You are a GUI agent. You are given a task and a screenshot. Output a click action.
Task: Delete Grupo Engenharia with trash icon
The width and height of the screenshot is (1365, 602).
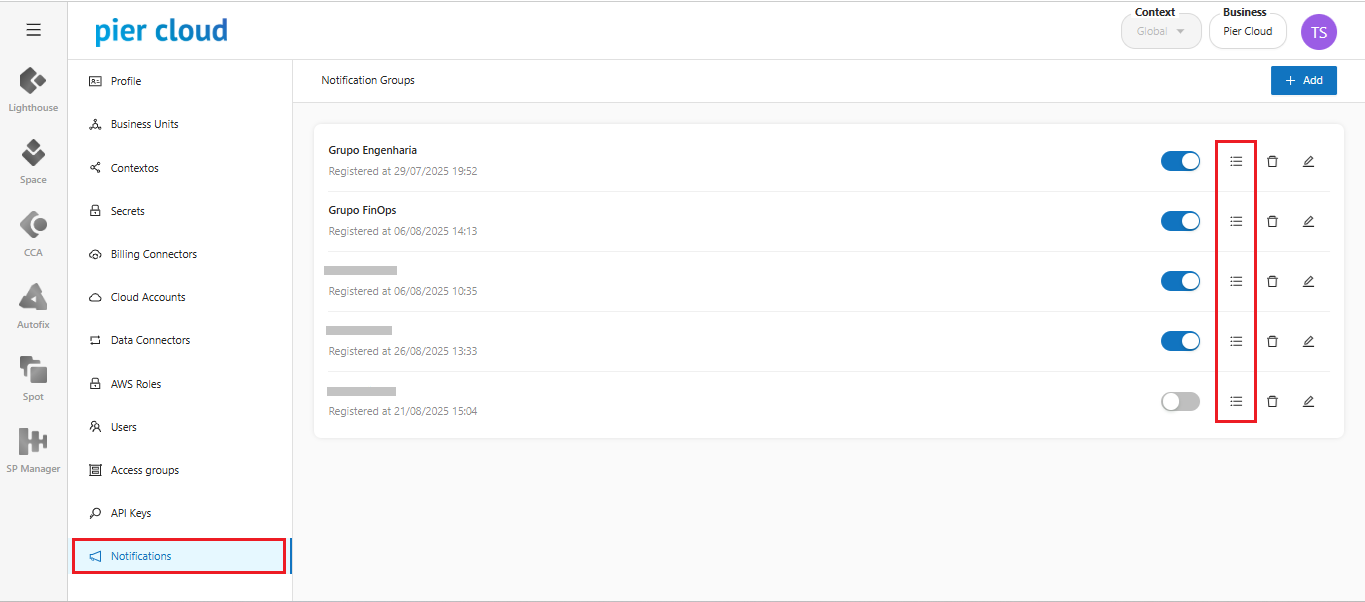click(1272, 161)
